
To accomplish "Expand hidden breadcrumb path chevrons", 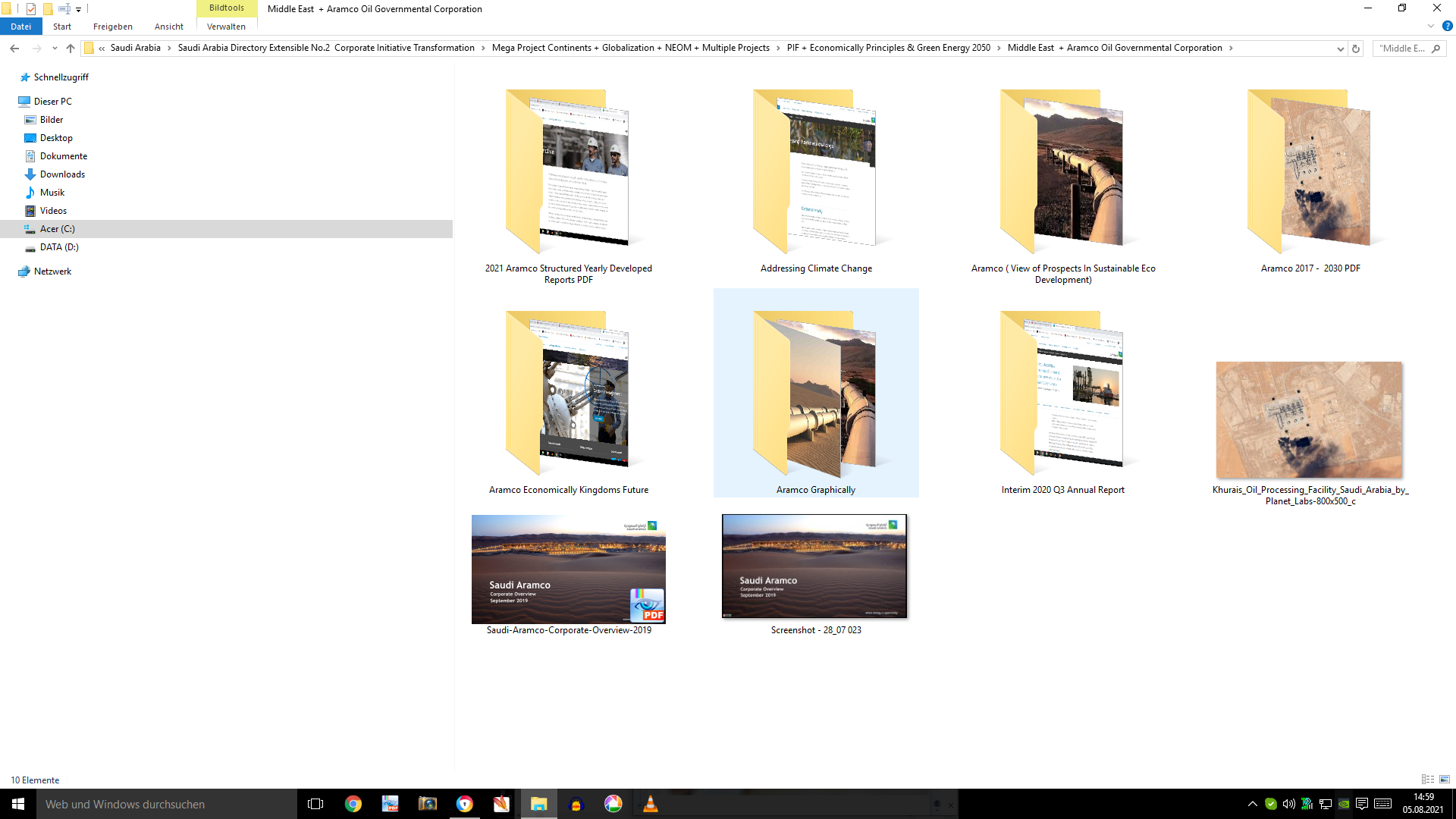I will pyautogui.click(x=102, y=49).
